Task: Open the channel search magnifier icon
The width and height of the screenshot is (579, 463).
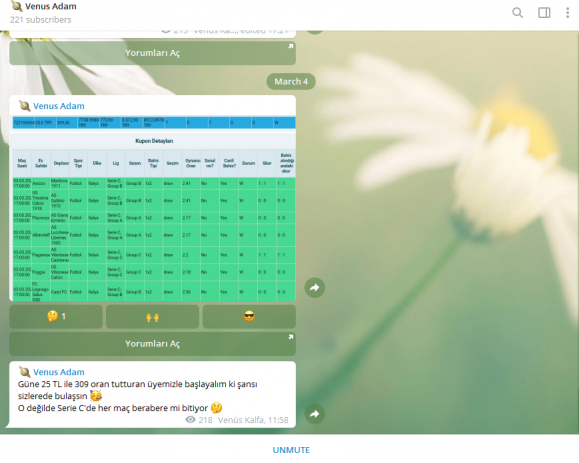Action: click(517, 13)
